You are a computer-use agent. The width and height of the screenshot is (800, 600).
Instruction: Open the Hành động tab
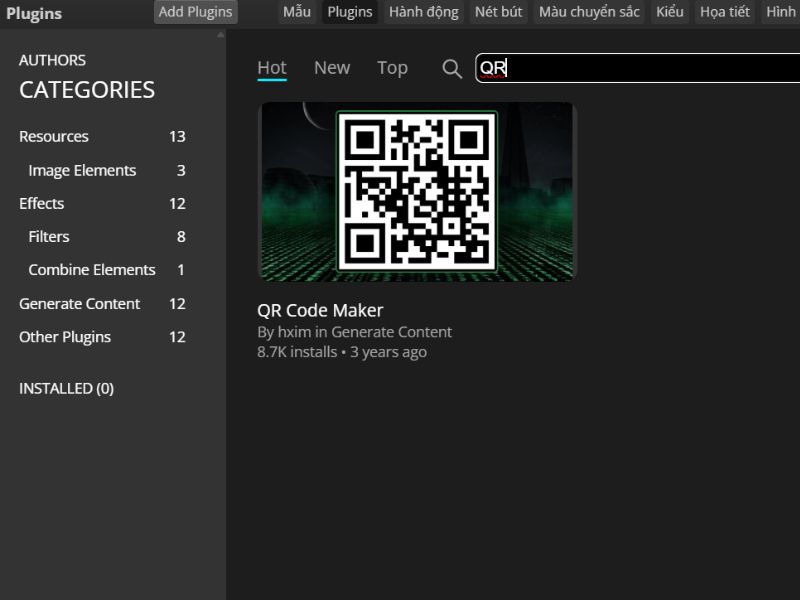pos(423,12)
